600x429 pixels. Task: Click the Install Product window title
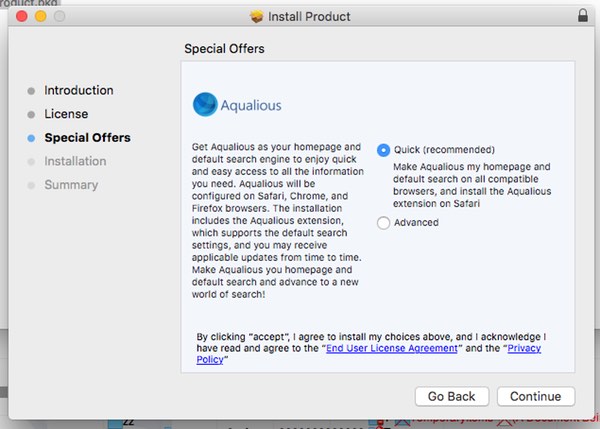(309, 16)
